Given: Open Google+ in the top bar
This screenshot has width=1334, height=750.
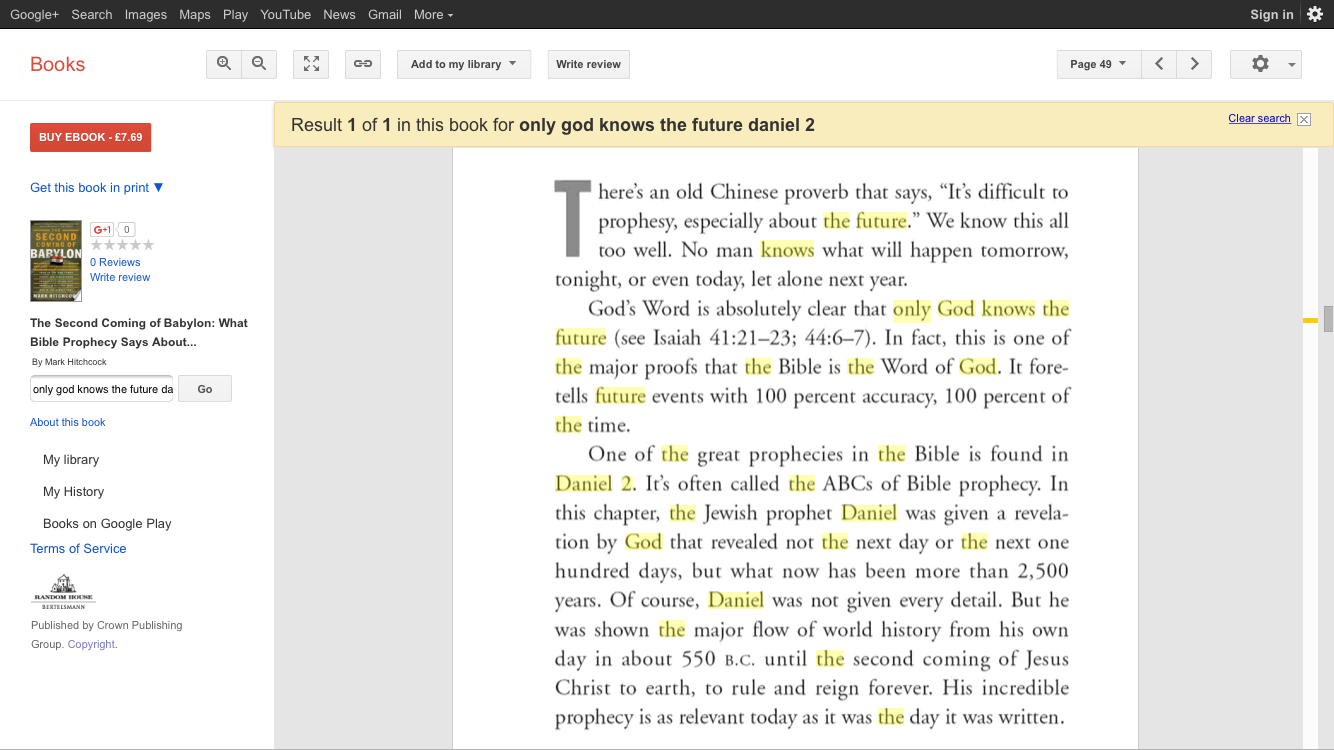Looking at the screenshot, I should [x=34, y=14].
